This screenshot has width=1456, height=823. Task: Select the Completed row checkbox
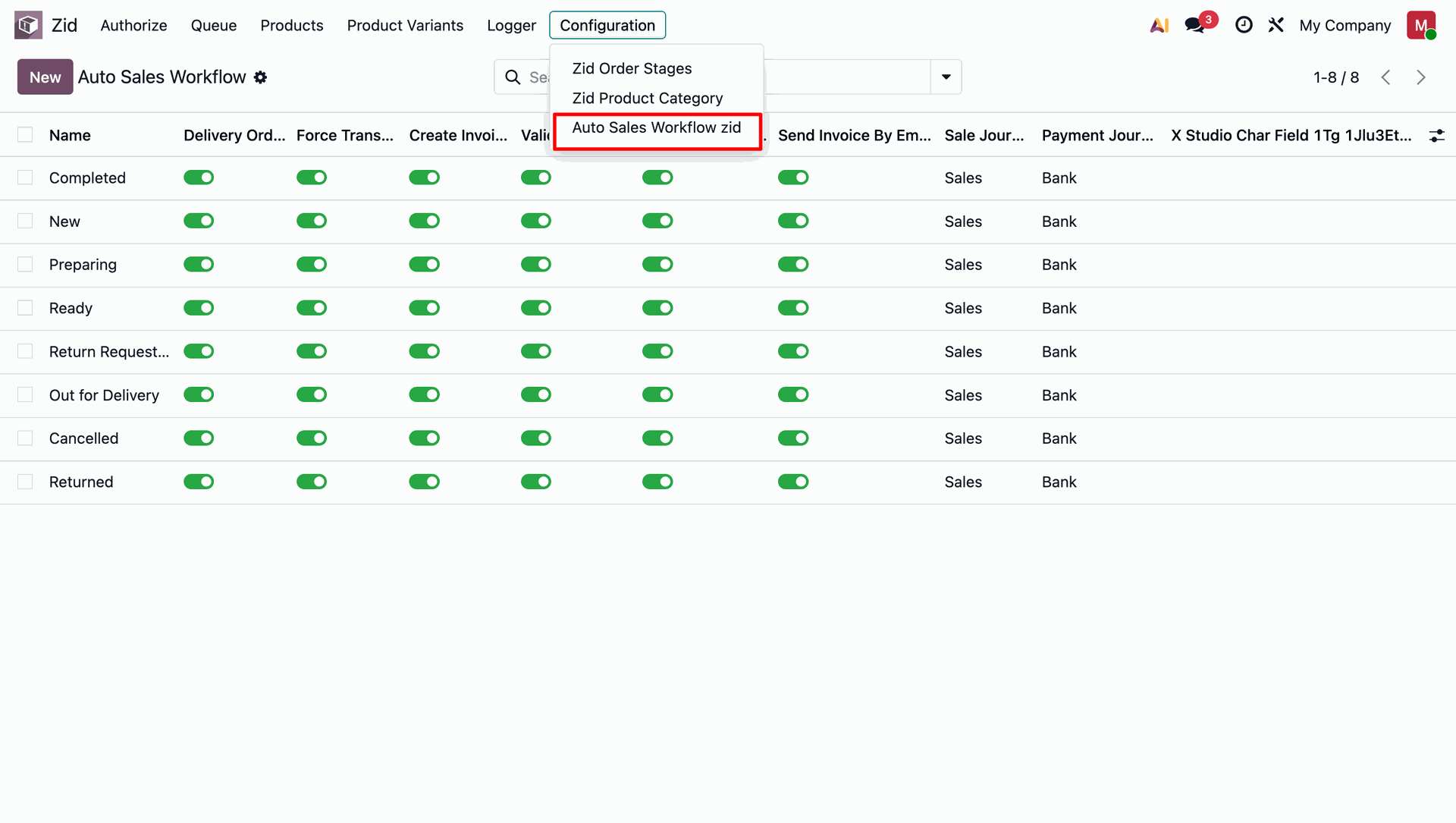25,177
